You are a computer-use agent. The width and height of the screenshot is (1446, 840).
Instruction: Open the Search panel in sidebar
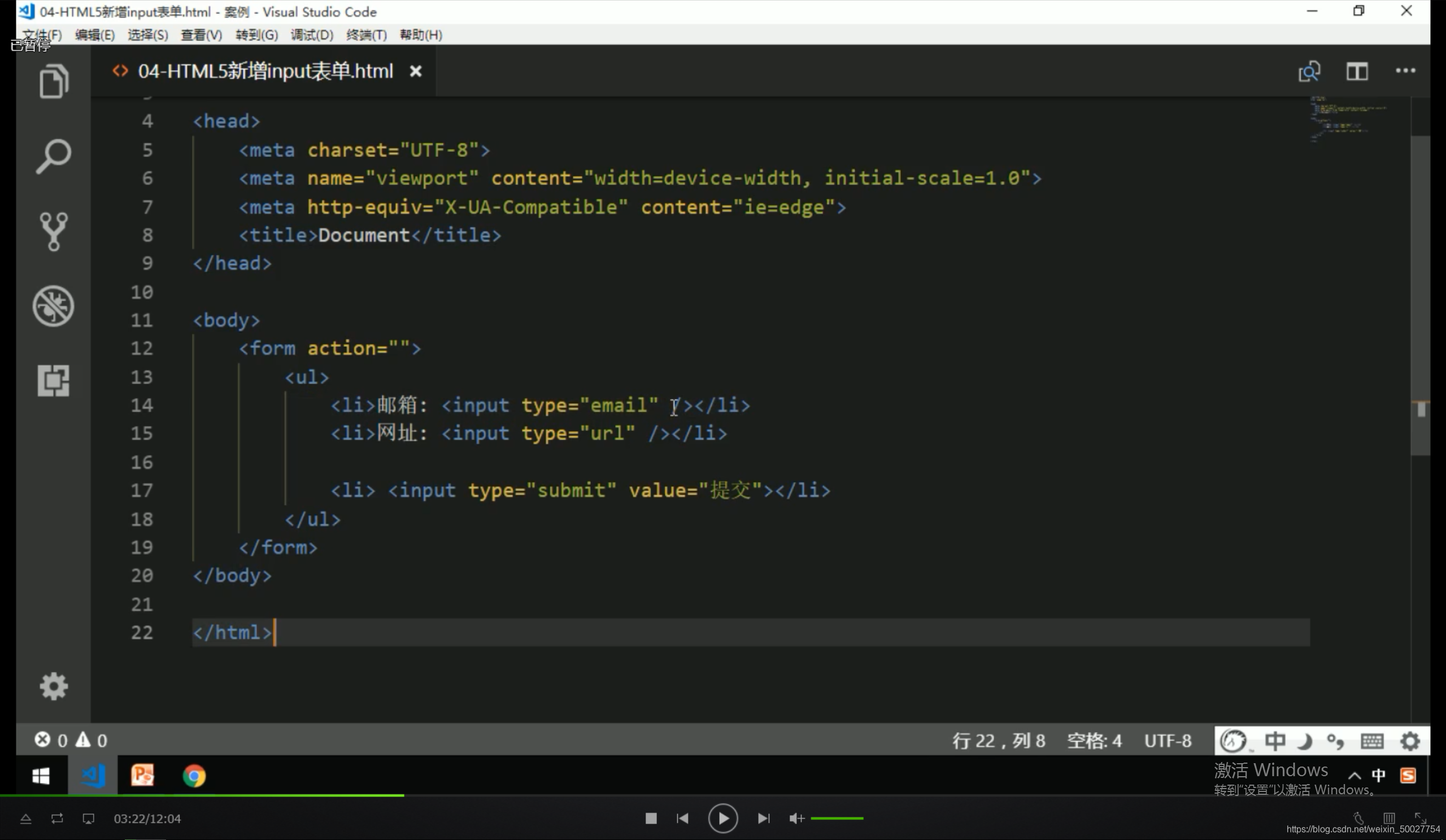[x=53, y=155]
